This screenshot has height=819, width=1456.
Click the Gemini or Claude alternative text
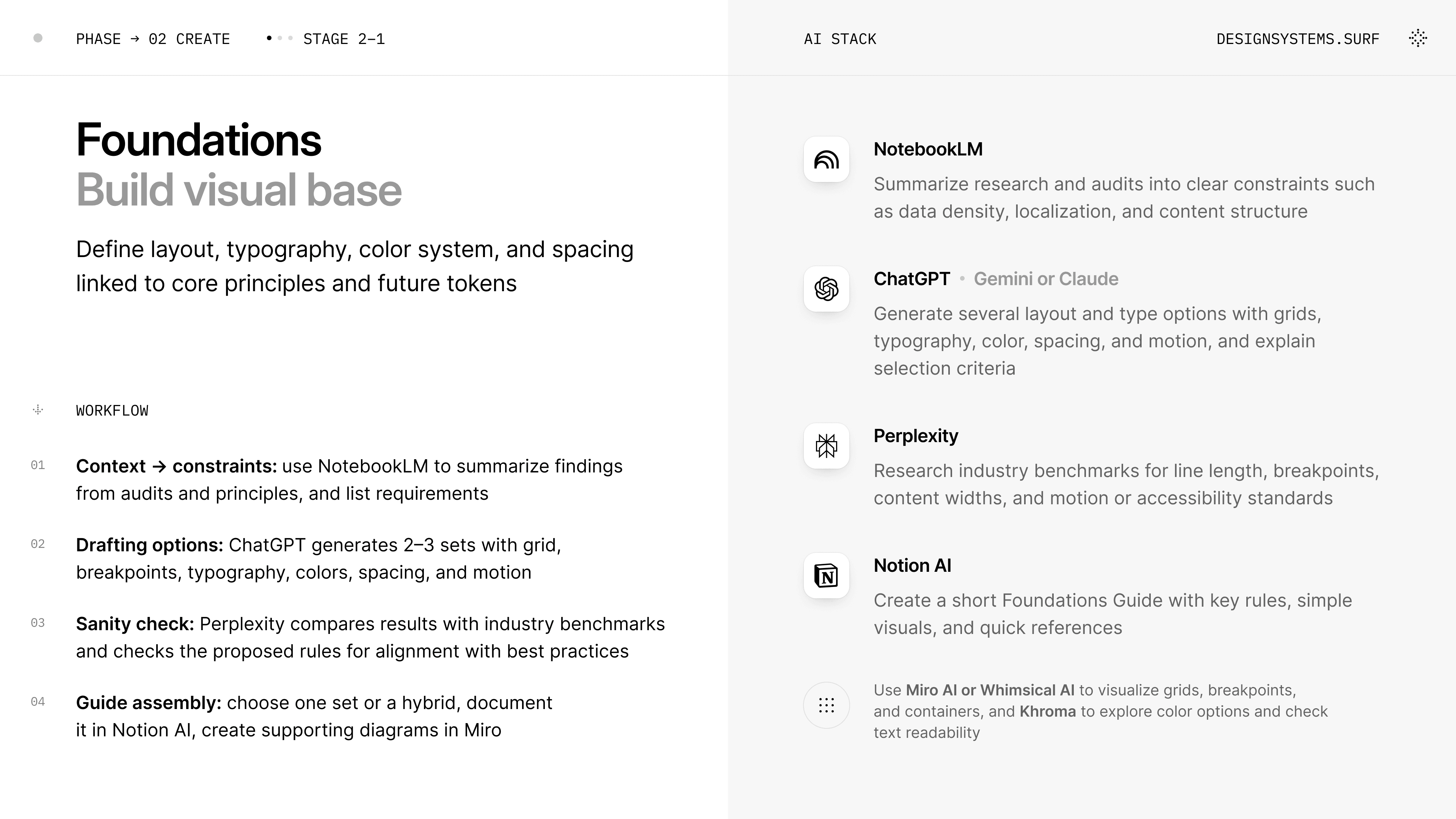(1046, 279)
